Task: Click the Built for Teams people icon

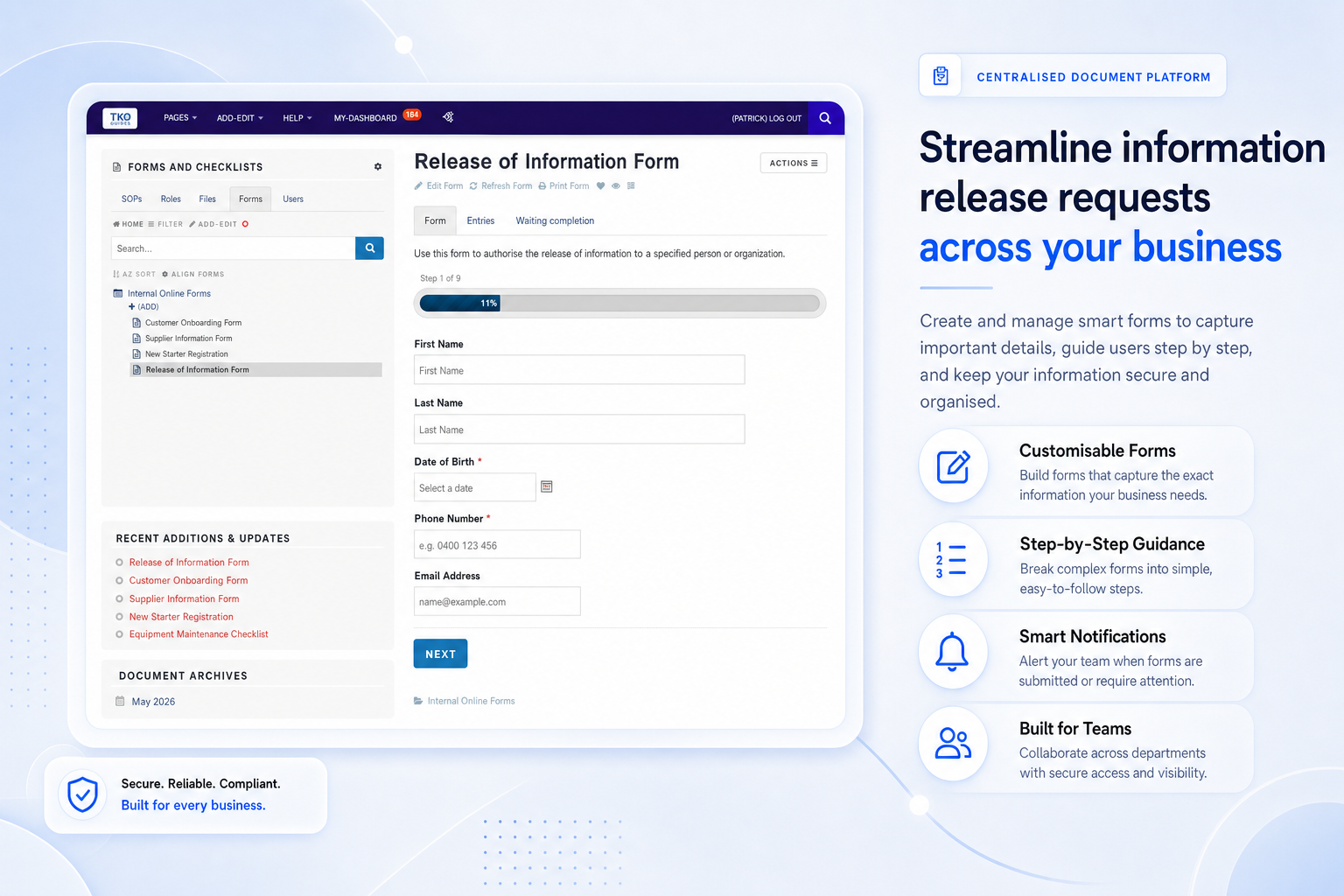Action: (x=953, y=744)
